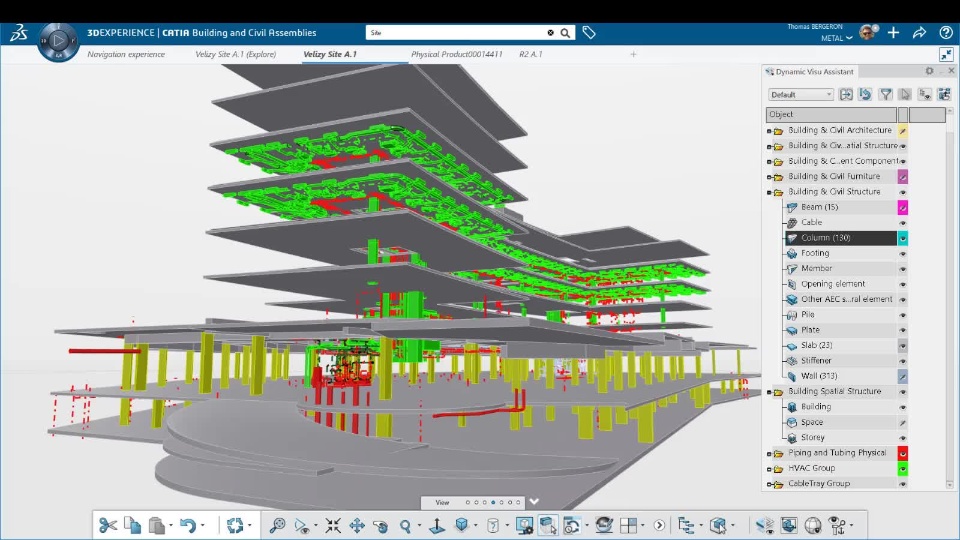Select the Velizy Site A.1 tab
This screenshot has width=960, height=540.
click(x=330, y=54)
